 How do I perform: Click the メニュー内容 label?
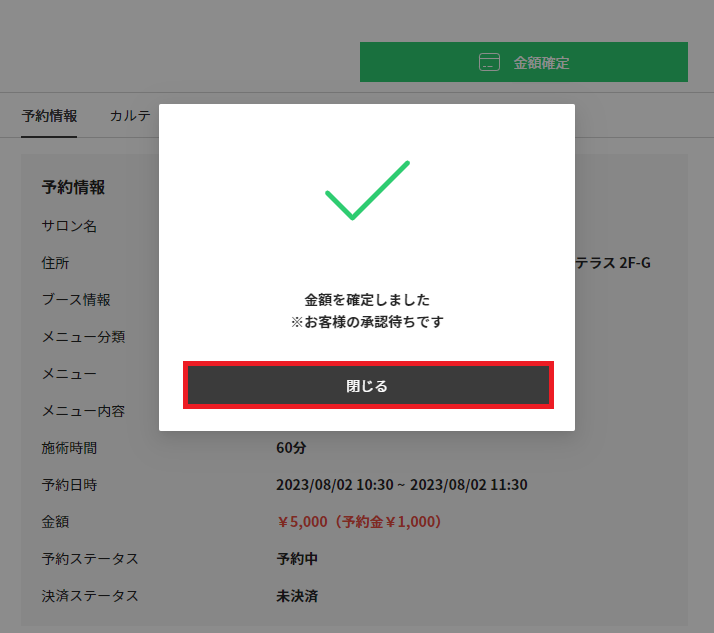click(x=83, y=411)
